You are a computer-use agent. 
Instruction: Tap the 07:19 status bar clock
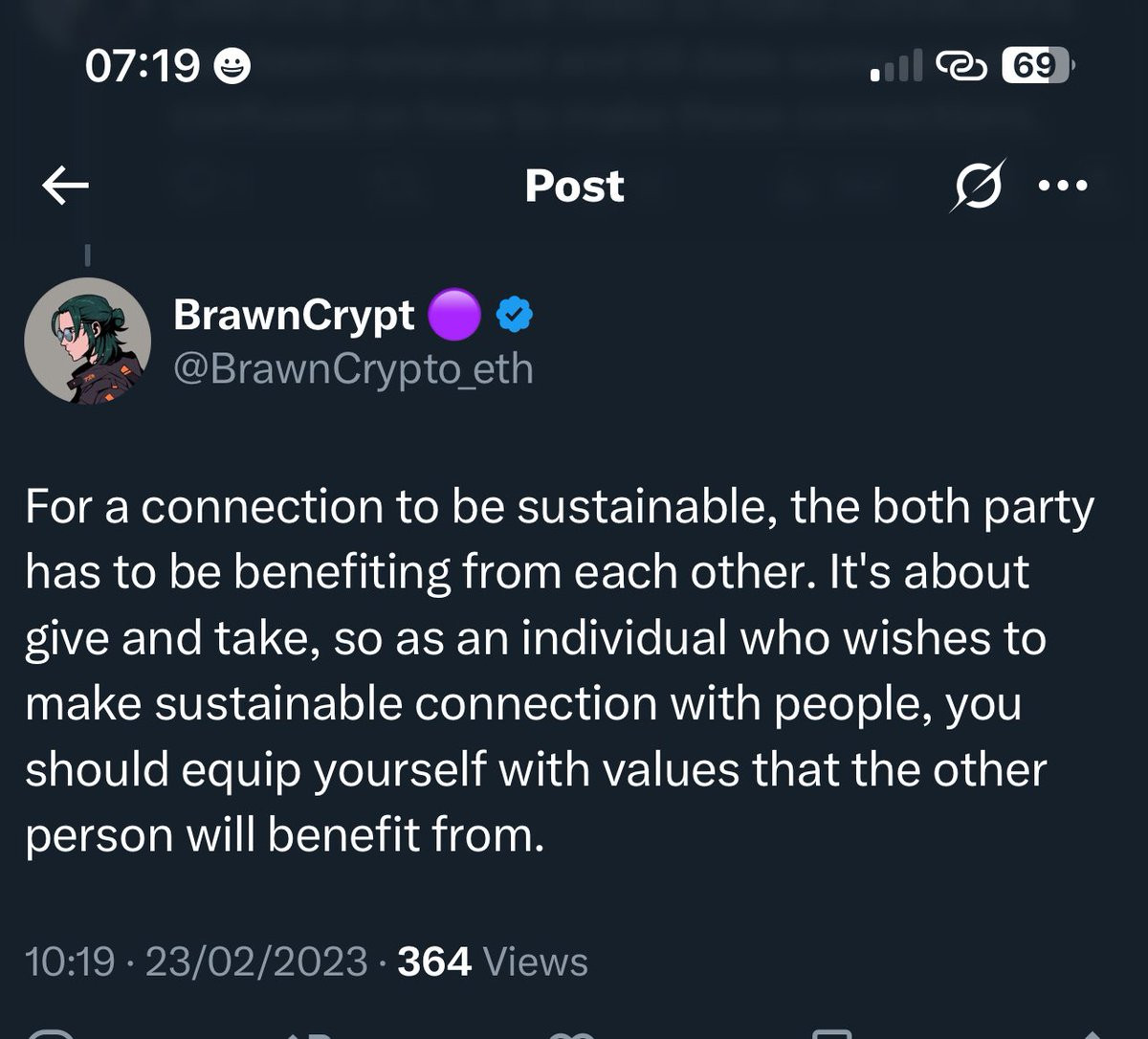(143, 66)
